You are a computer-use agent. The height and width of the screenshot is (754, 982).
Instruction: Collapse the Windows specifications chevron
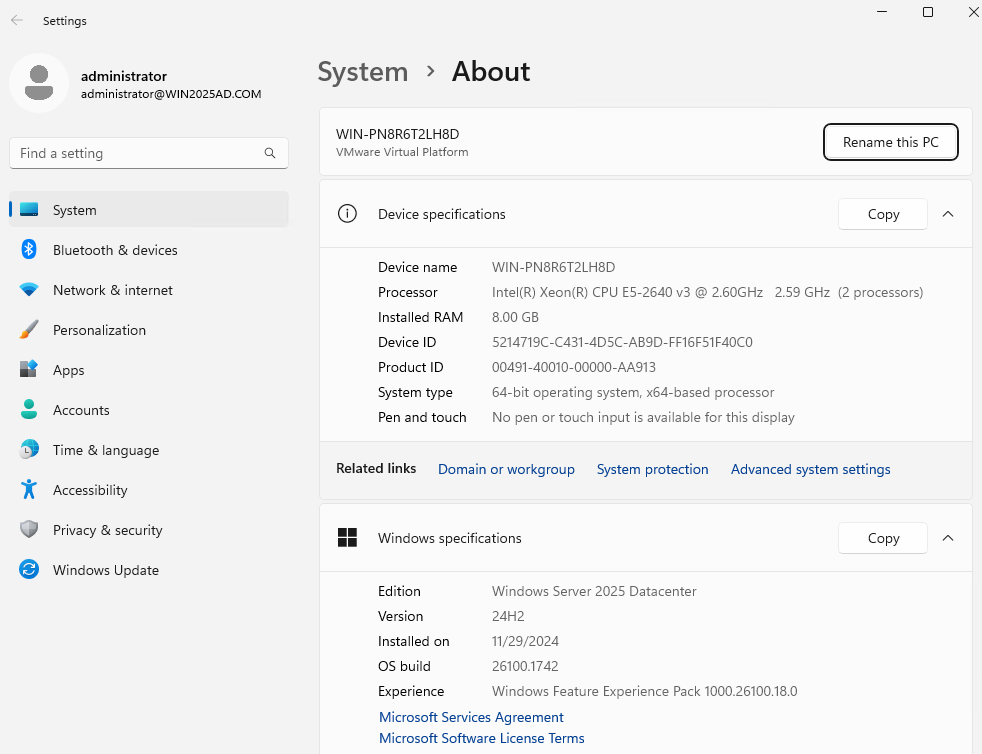[948, 538]
